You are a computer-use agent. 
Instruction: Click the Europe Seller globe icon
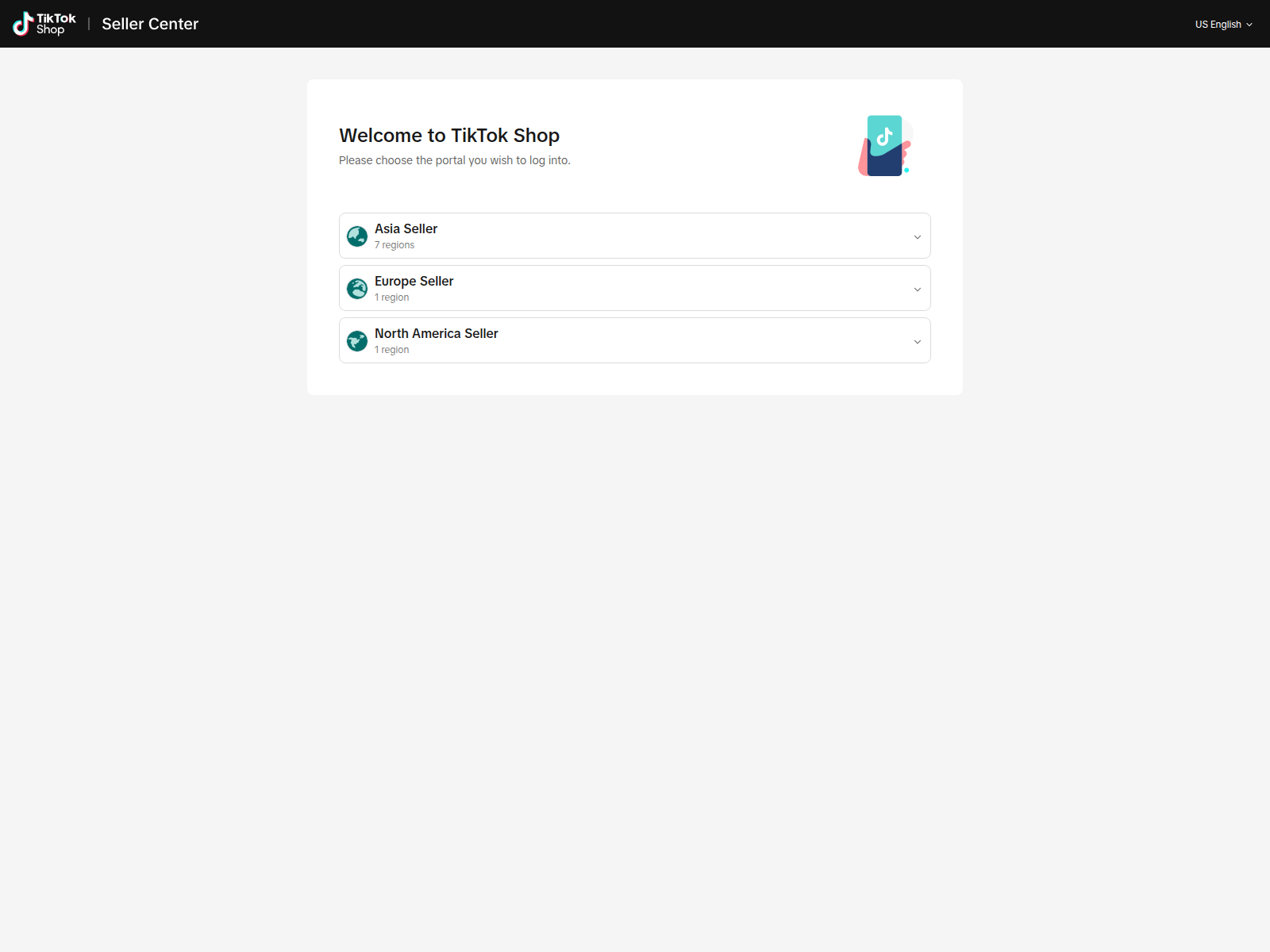356,288
